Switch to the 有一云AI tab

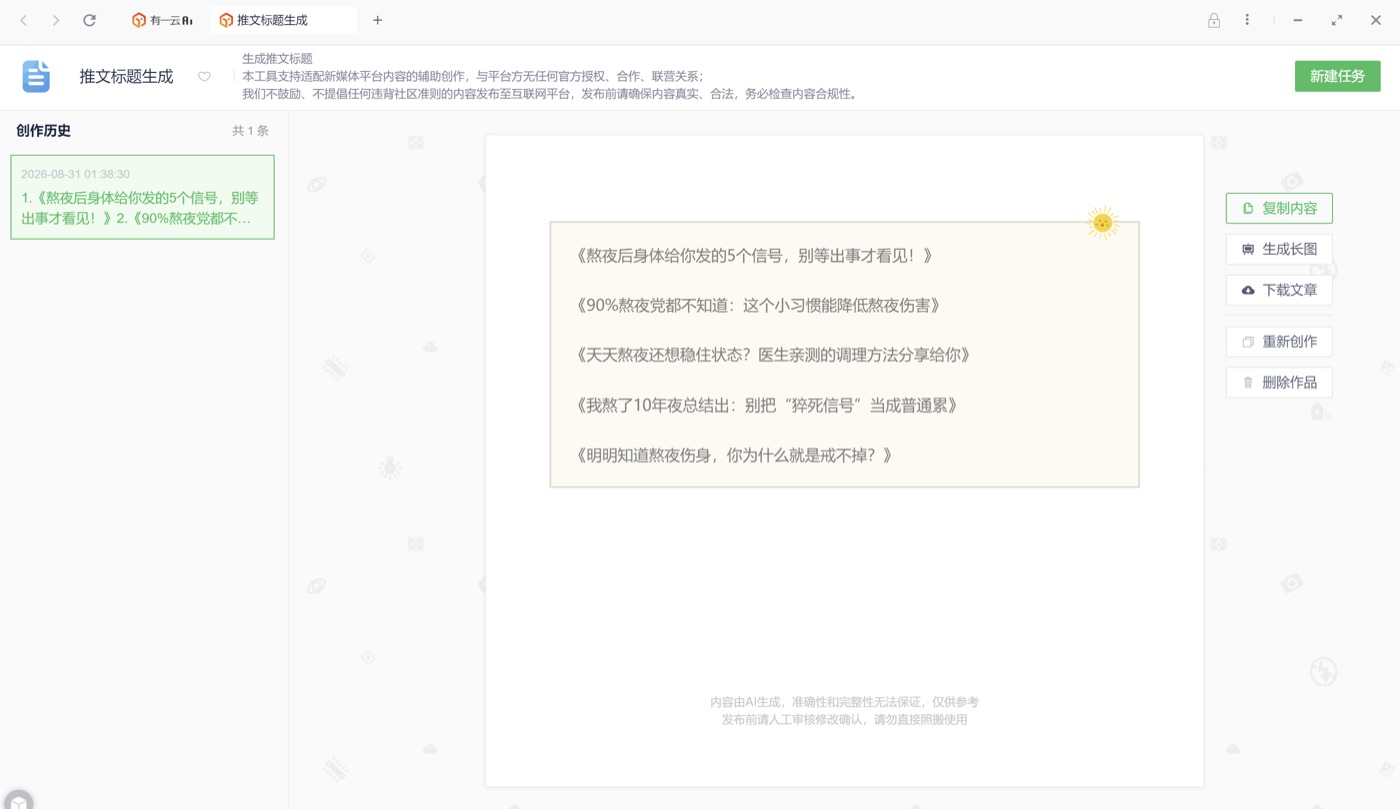(x=161, y=20)
